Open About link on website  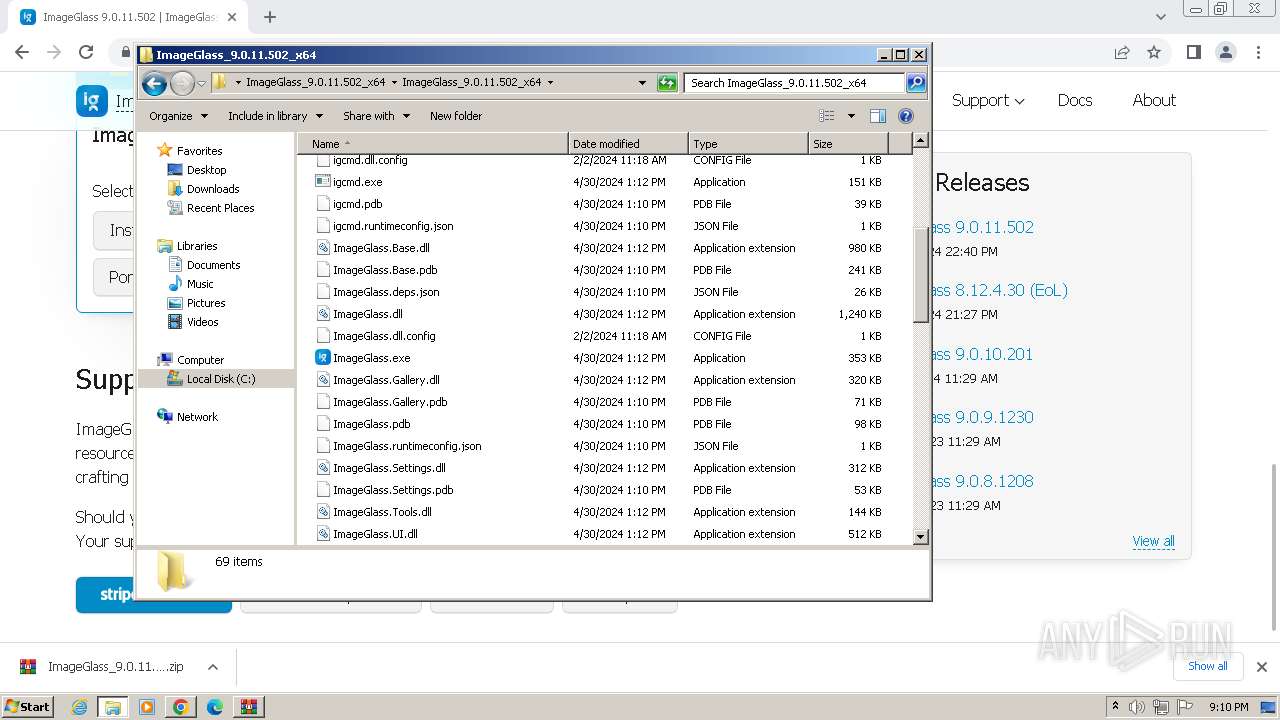click(x=1154, y=100)
